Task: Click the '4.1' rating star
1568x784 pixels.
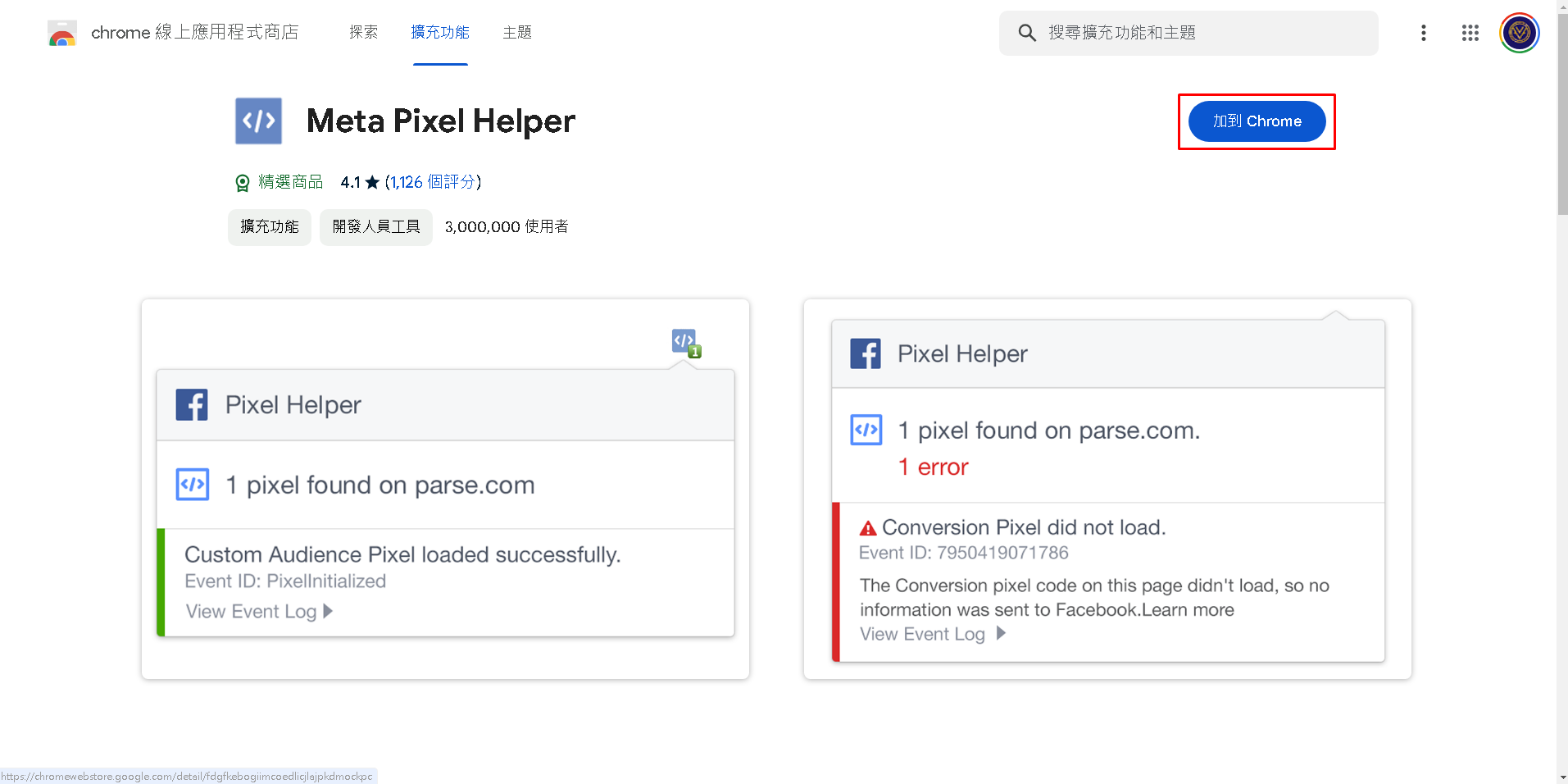Action: click(x=372, y=182)
